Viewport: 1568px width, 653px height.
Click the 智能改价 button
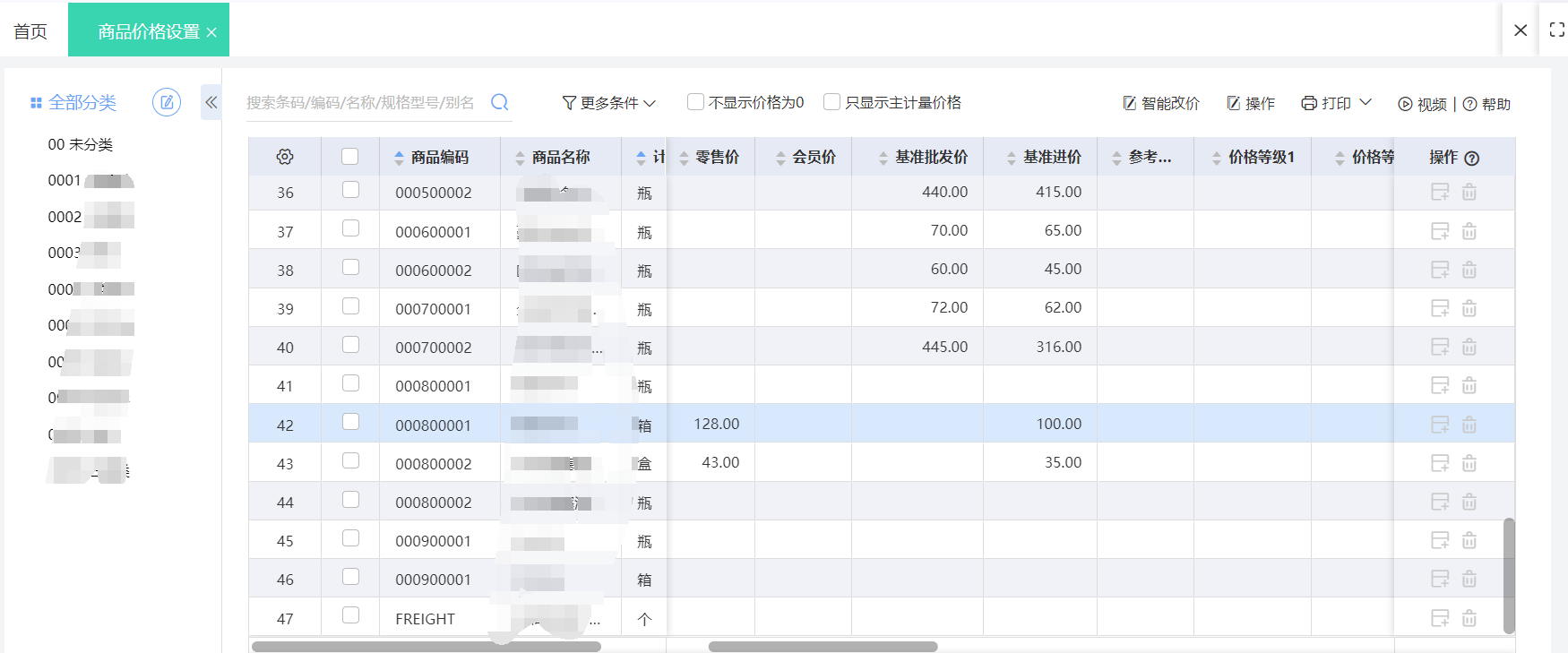[x=1161, y=104]
